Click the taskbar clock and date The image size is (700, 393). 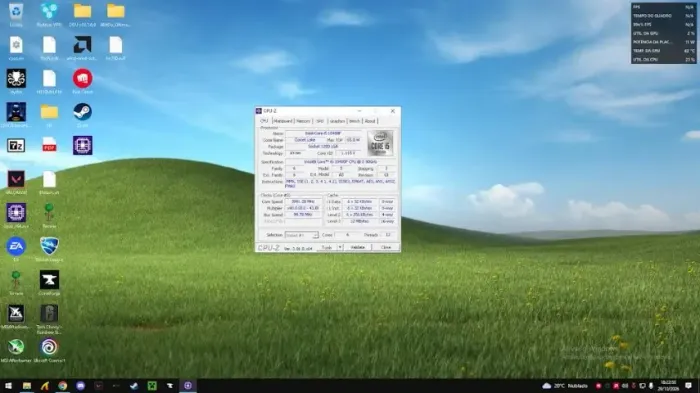[668, 386]
